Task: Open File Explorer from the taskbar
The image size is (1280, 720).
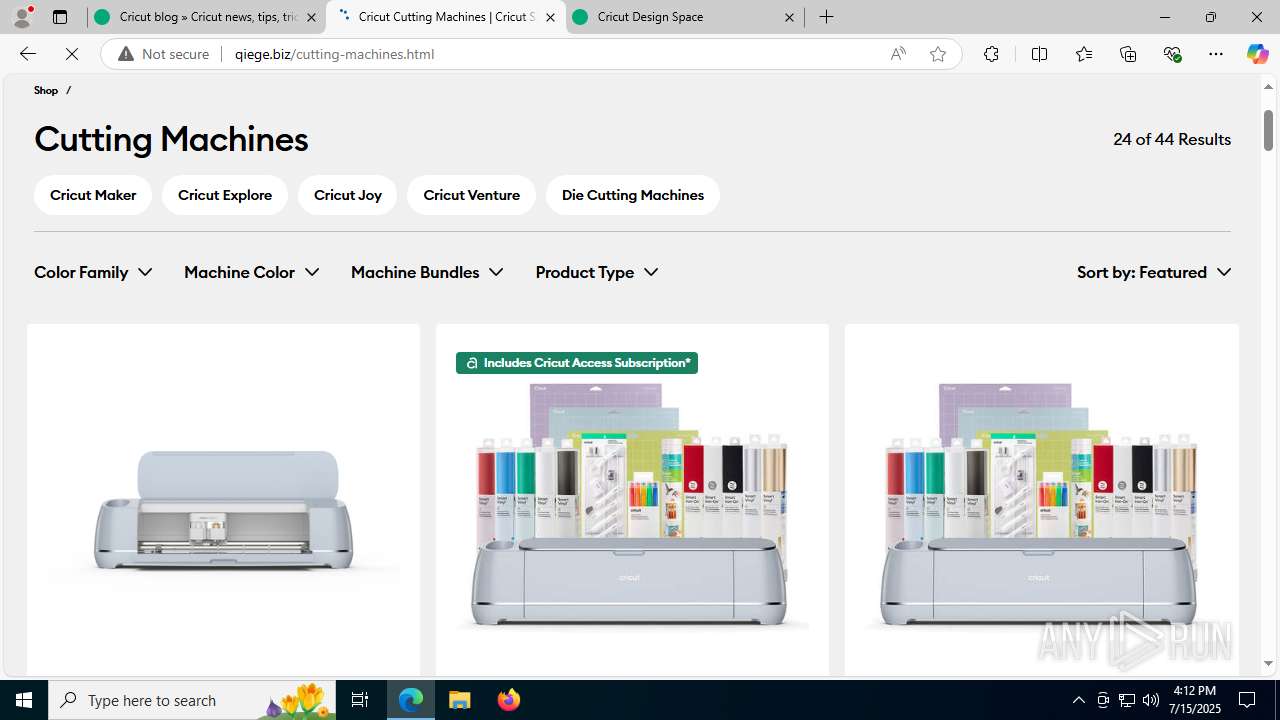Action: pyautogui.click(x=460, y=700)
